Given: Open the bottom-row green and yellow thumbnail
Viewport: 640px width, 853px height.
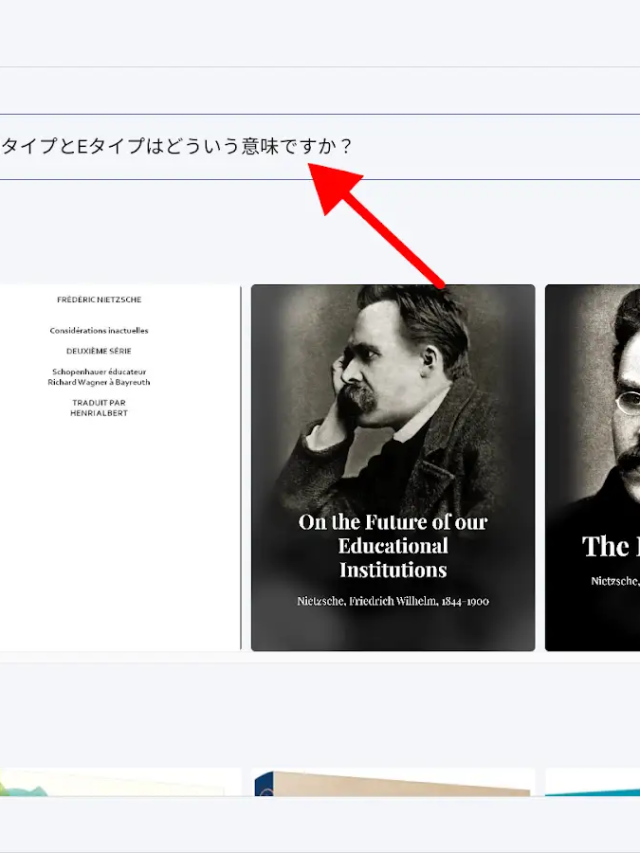Looking at the screenshot, I should 120,782.
